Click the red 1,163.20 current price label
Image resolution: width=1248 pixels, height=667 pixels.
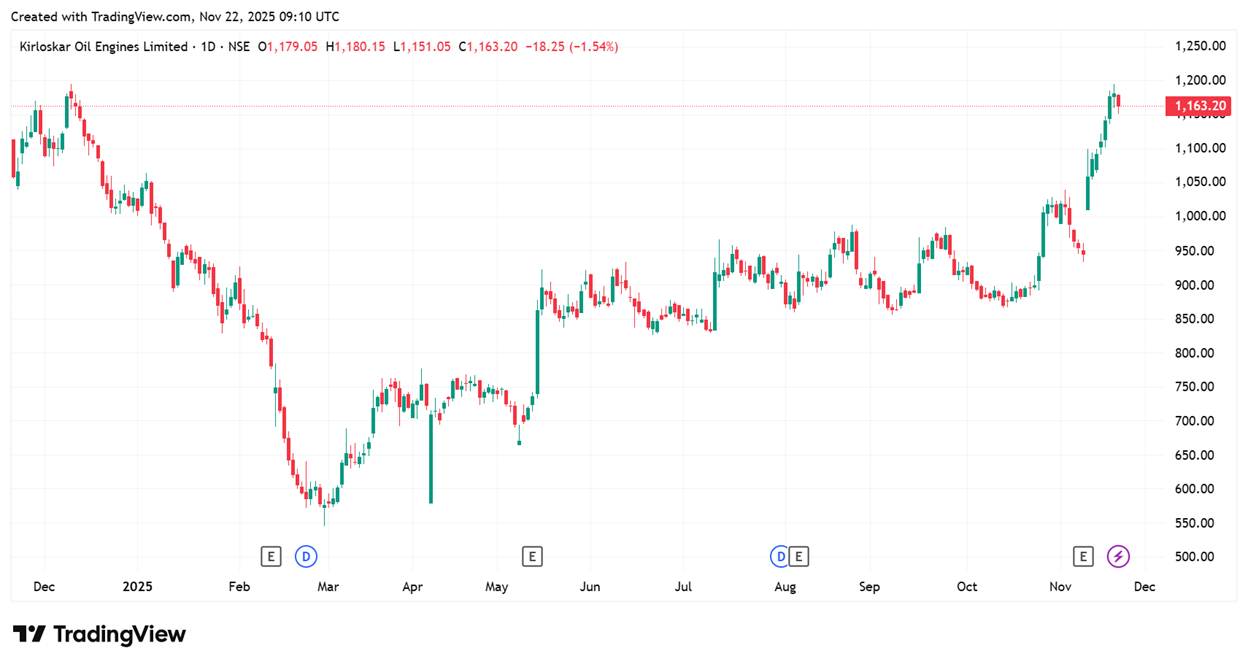[1201, 106]
